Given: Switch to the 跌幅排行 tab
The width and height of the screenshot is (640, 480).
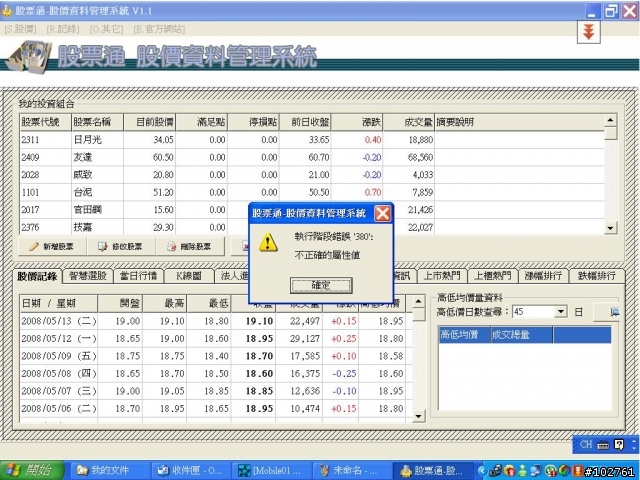Looking at the screenshot, I should coord(597,276).
